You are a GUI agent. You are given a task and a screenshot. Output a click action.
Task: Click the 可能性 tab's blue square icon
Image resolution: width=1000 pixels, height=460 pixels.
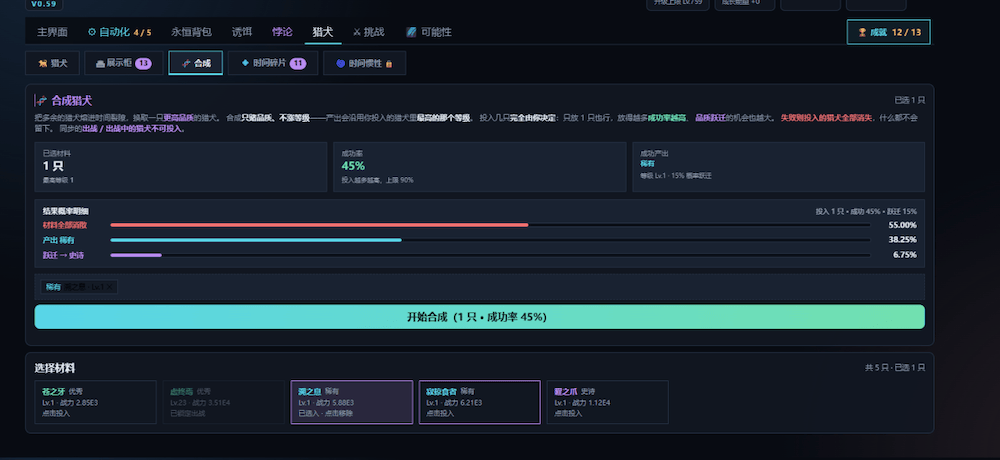click(411, 32)
